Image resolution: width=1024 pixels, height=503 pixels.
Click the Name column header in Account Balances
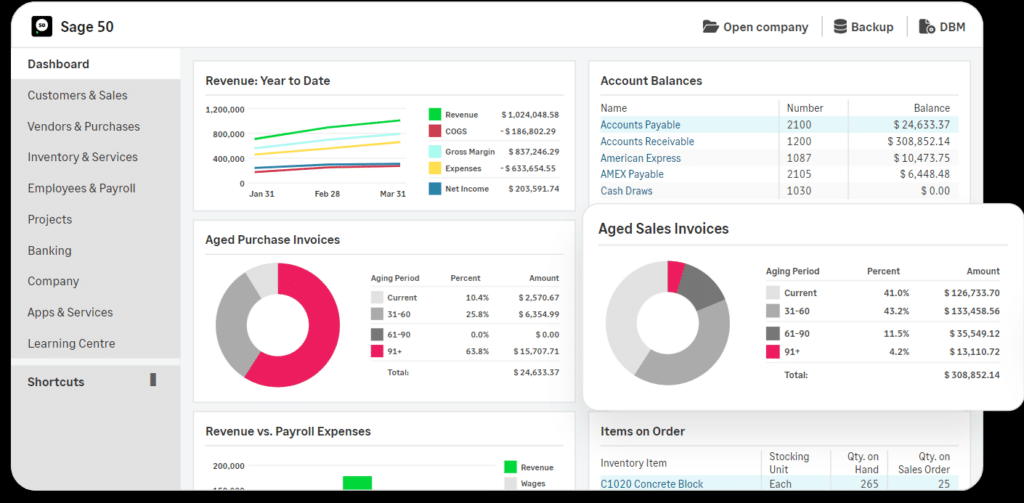(613, 108)
